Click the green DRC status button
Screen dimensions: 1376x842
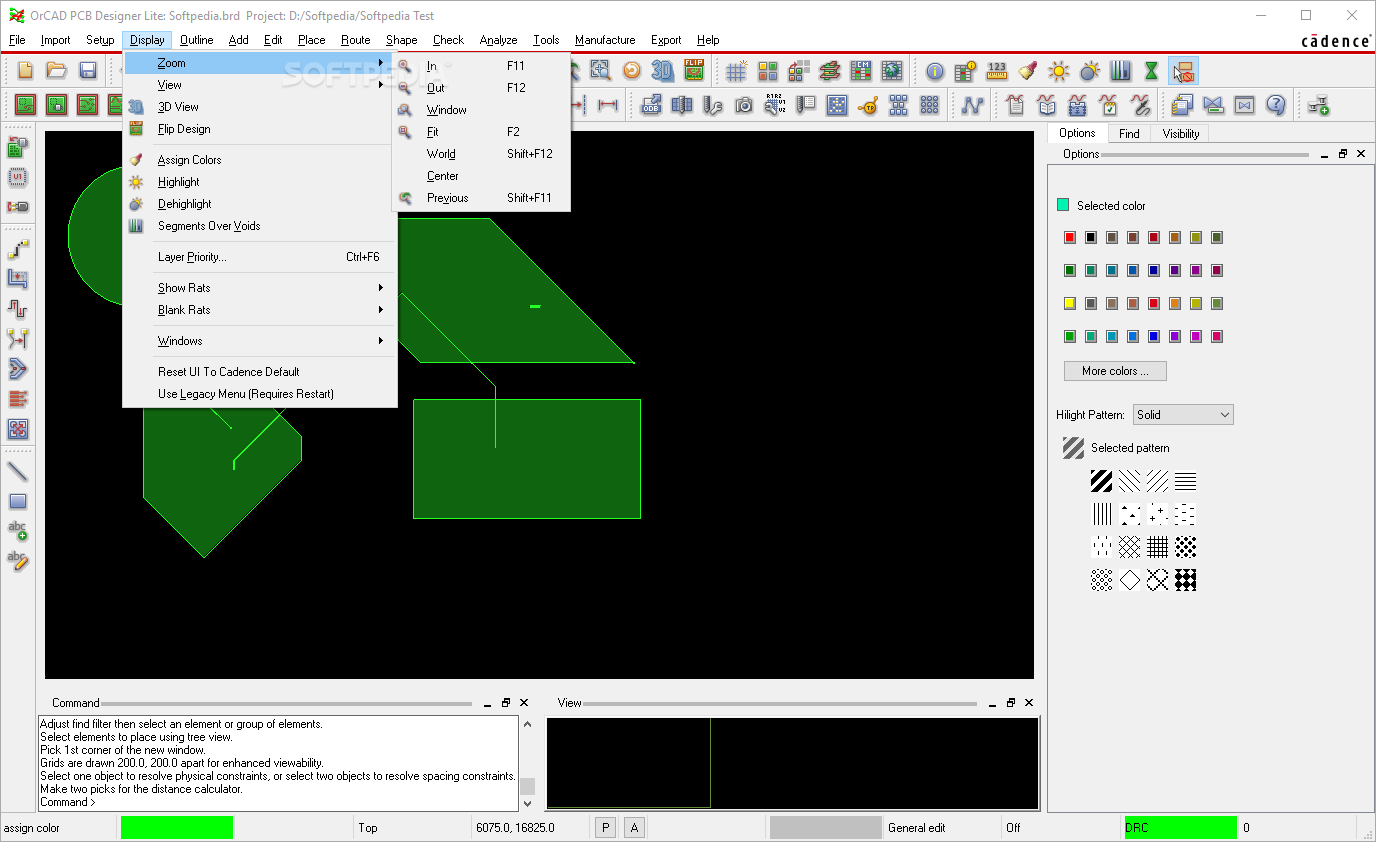[1180, 827]
